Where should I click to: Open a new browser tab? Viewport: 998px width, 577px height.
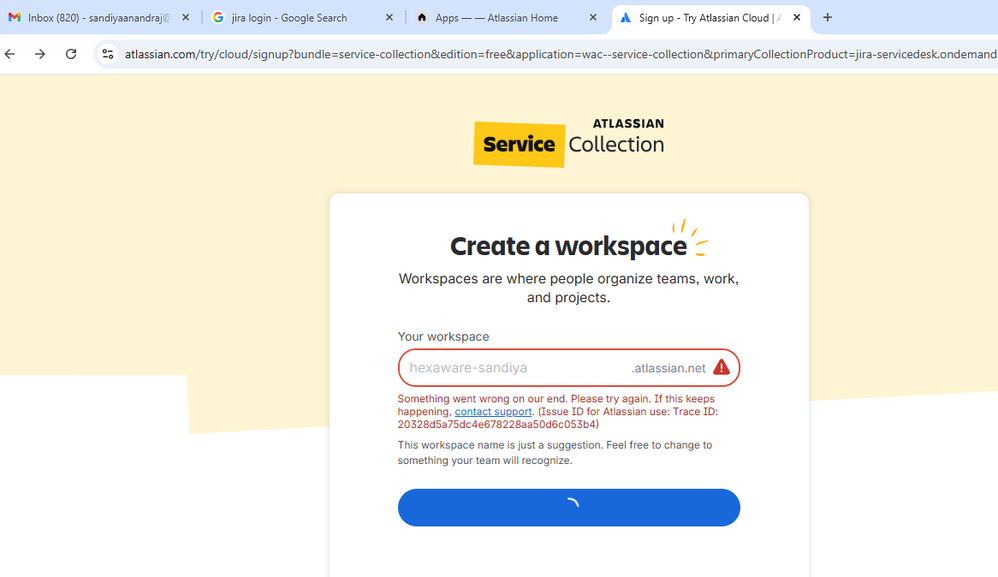827,18
